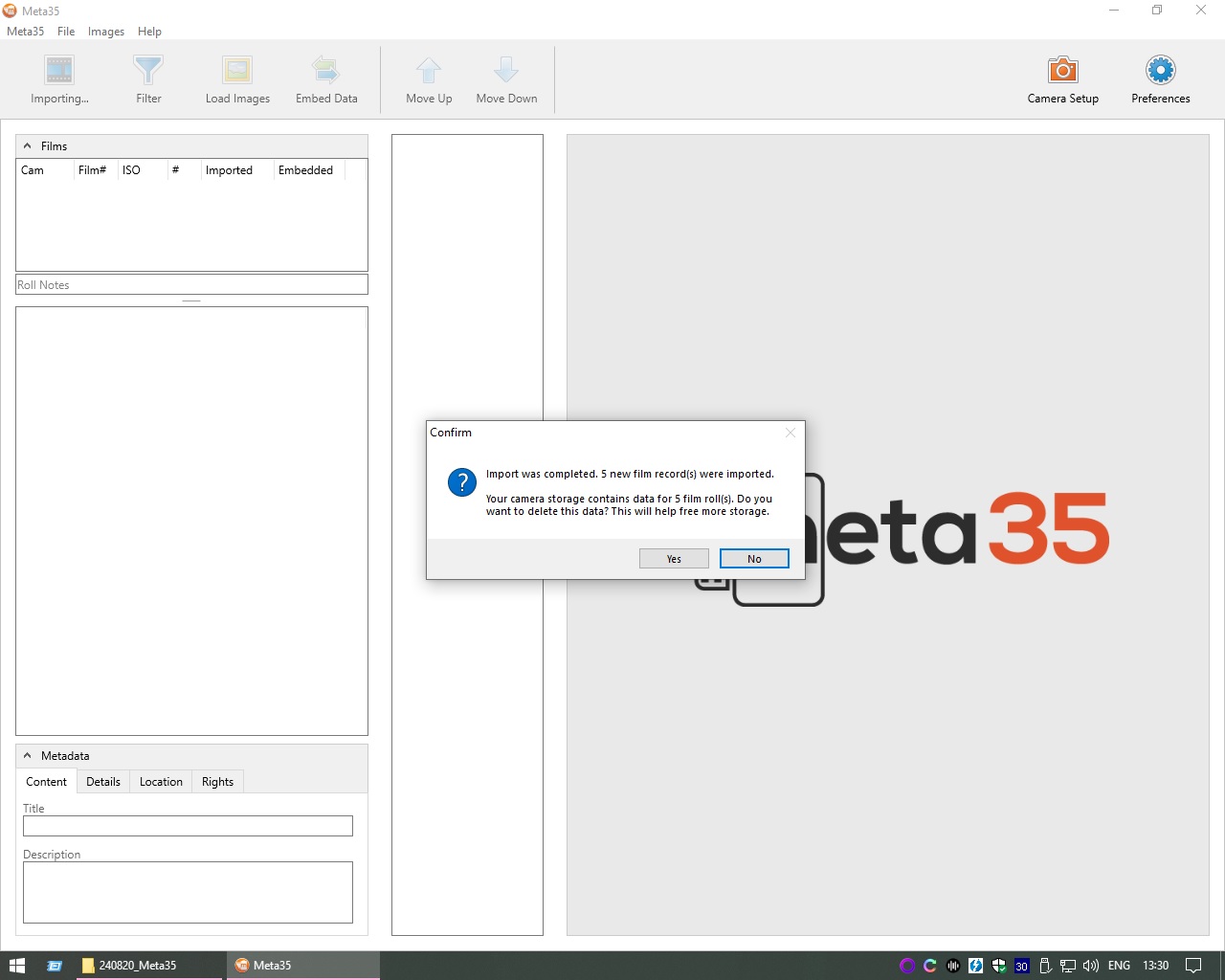Click the Load Images icon
This screenshot has width=1225, height=980.
[237, 71]
